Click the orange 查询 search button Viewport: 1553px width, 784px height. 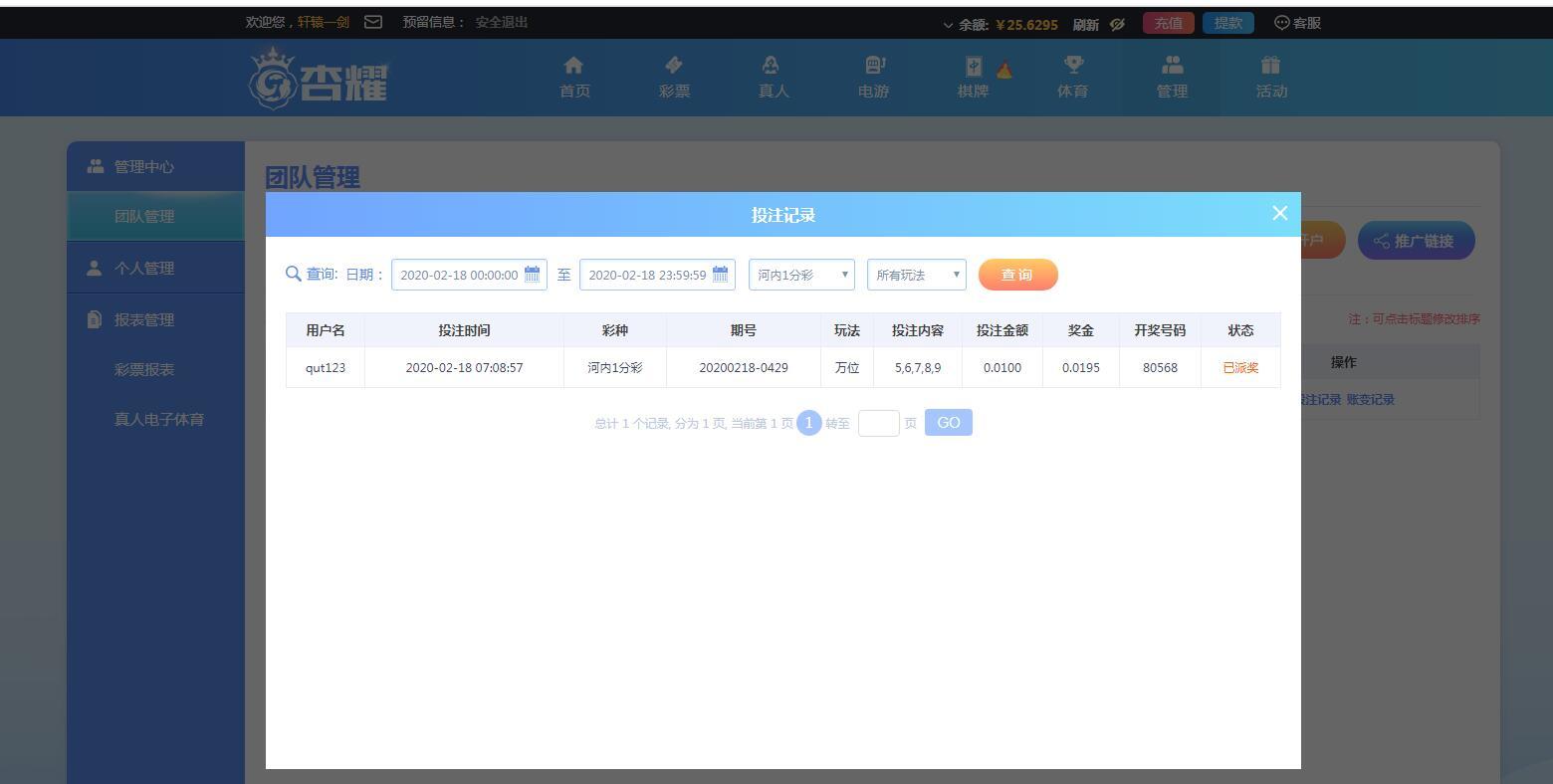tap(1017, 275)
